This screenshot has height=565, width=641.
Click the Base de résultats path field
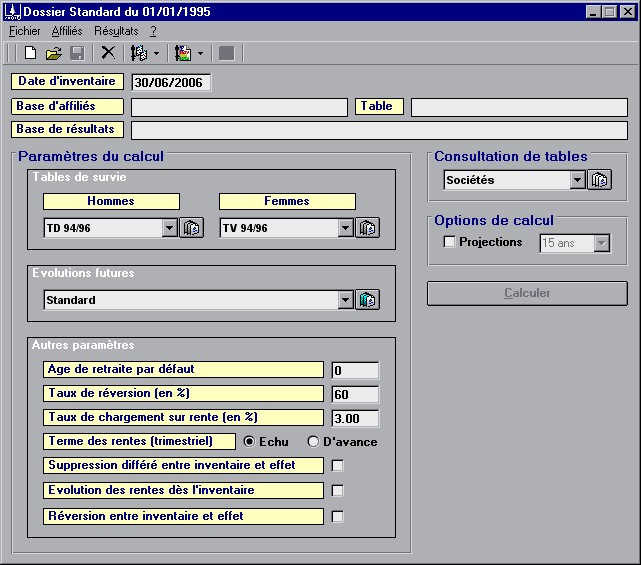[x=379, y=130]
